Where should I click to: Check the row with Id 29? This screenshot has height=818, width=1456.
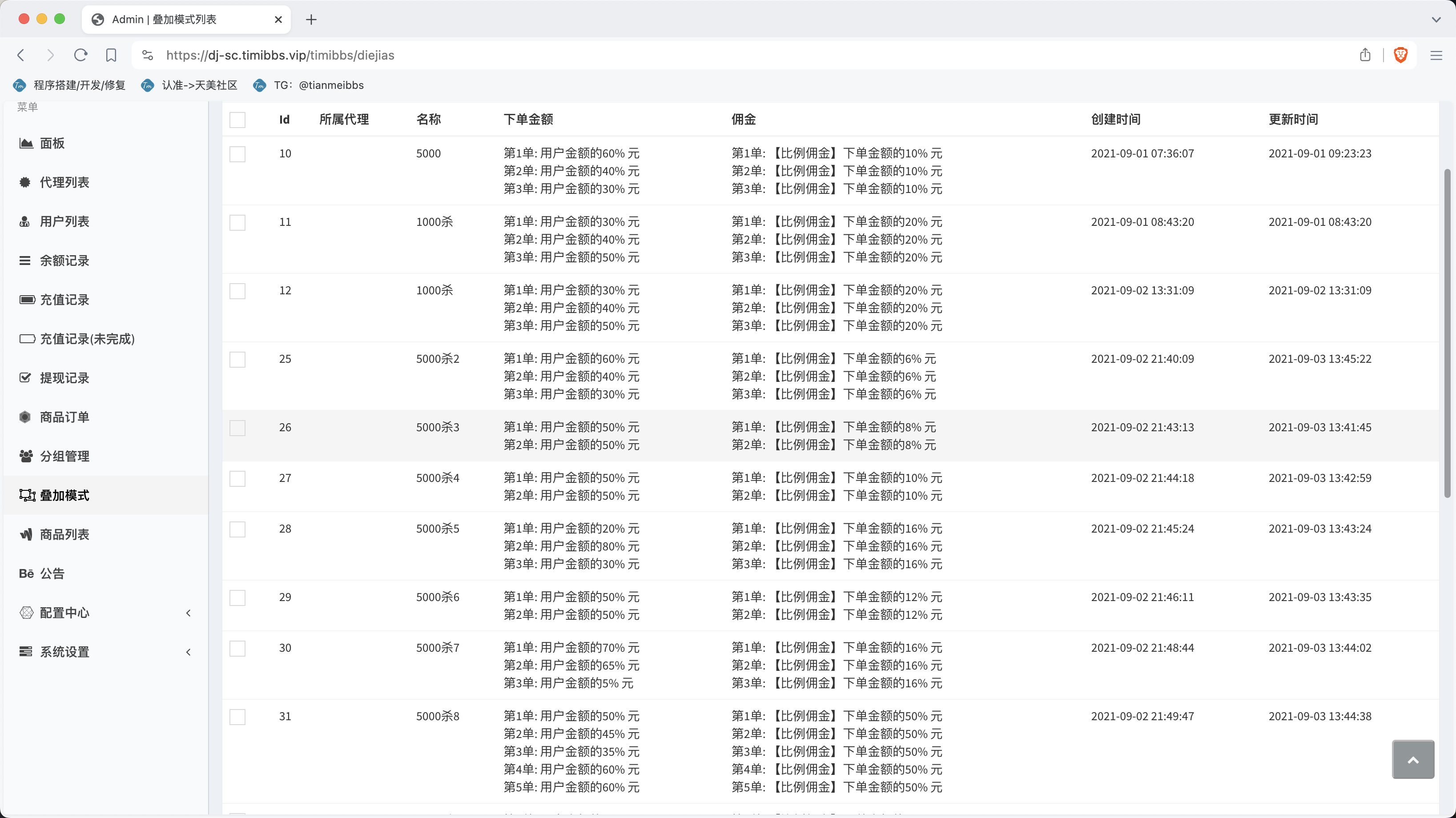coord(237,597)
